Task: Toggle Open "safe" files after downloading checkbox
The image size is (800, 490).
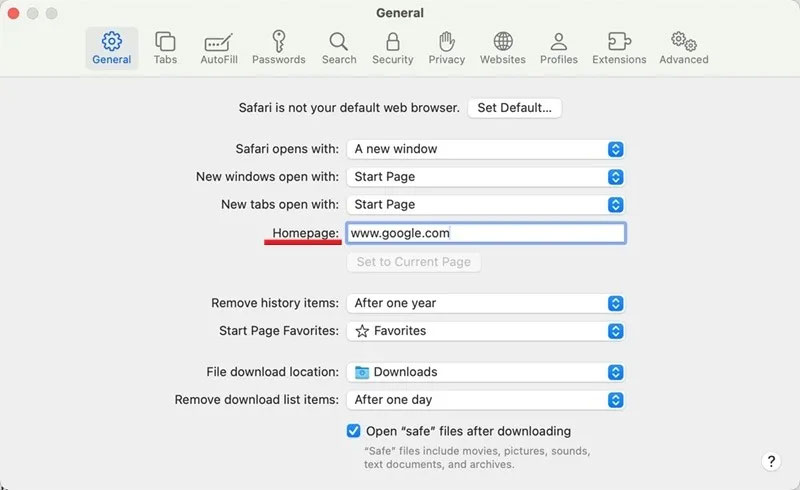Action: pyautogui.click(x=354, y=431)
